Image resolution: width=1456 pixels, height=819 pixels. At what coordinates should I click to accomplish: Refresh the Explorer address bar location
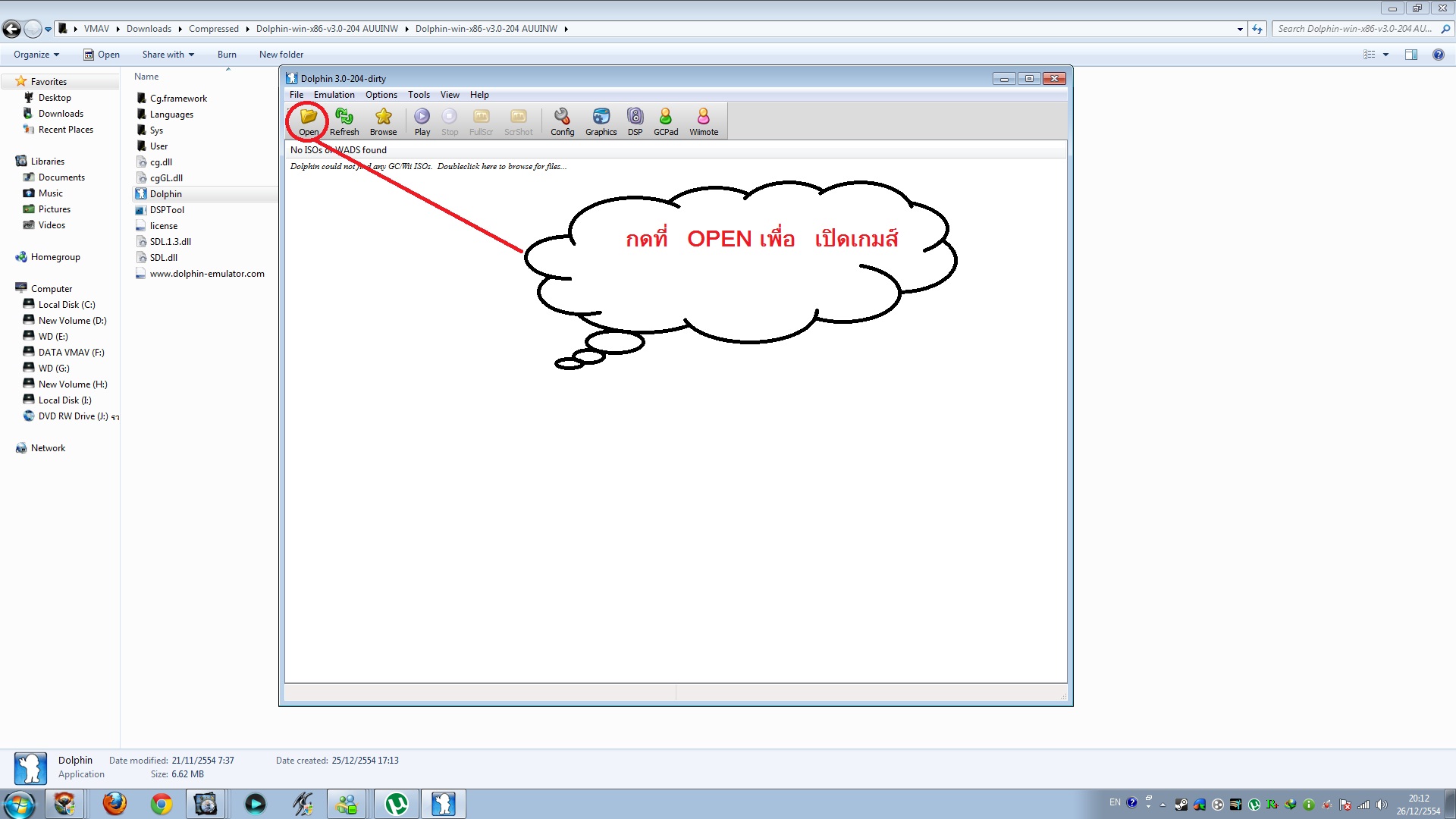pos(1257,29)
